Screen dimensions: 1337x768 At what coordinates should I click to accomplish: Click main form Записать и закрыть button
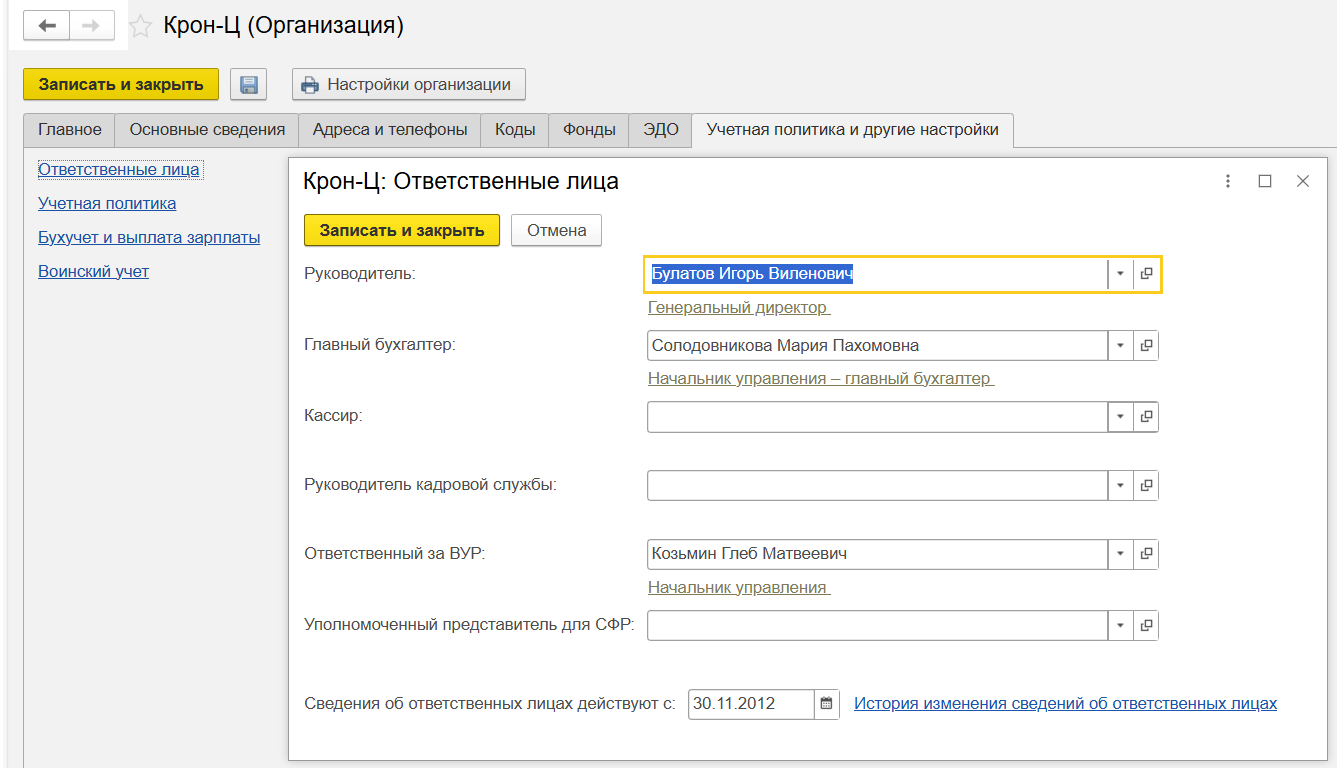(x=121, y=85)
